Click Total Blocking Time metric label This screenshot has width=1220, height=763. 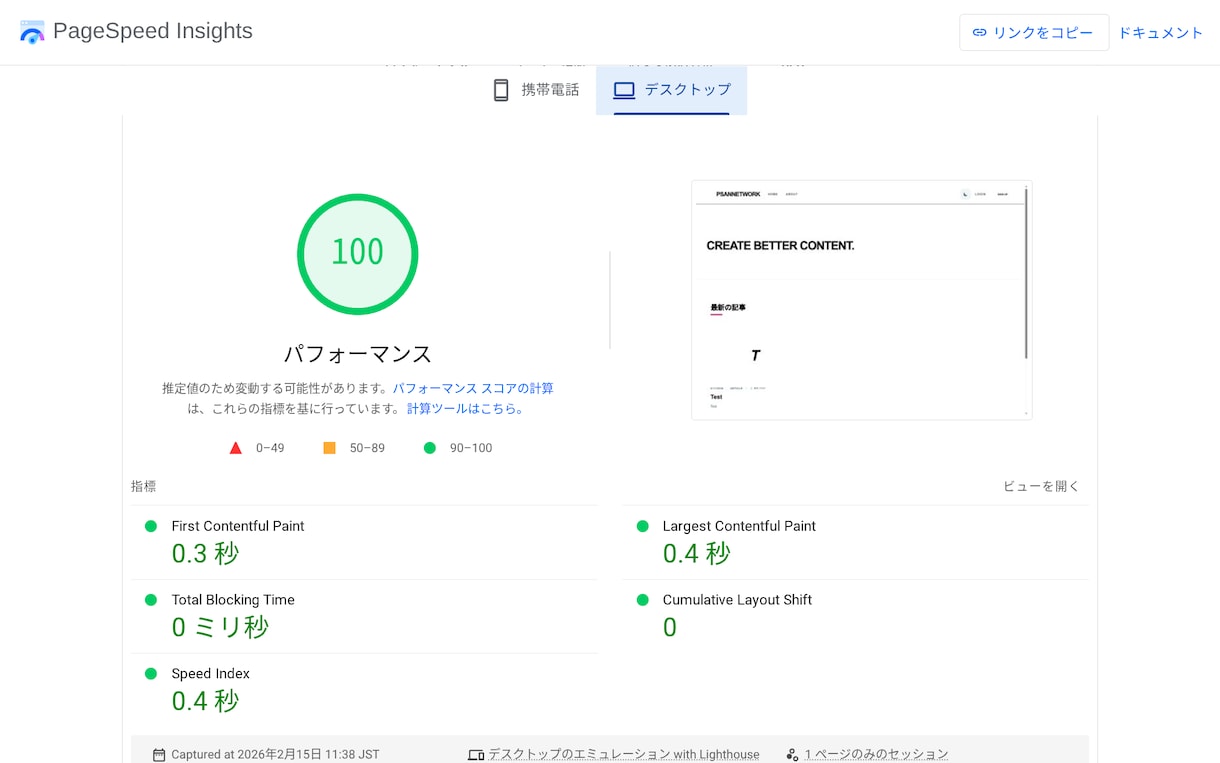(x=233, y=600)
